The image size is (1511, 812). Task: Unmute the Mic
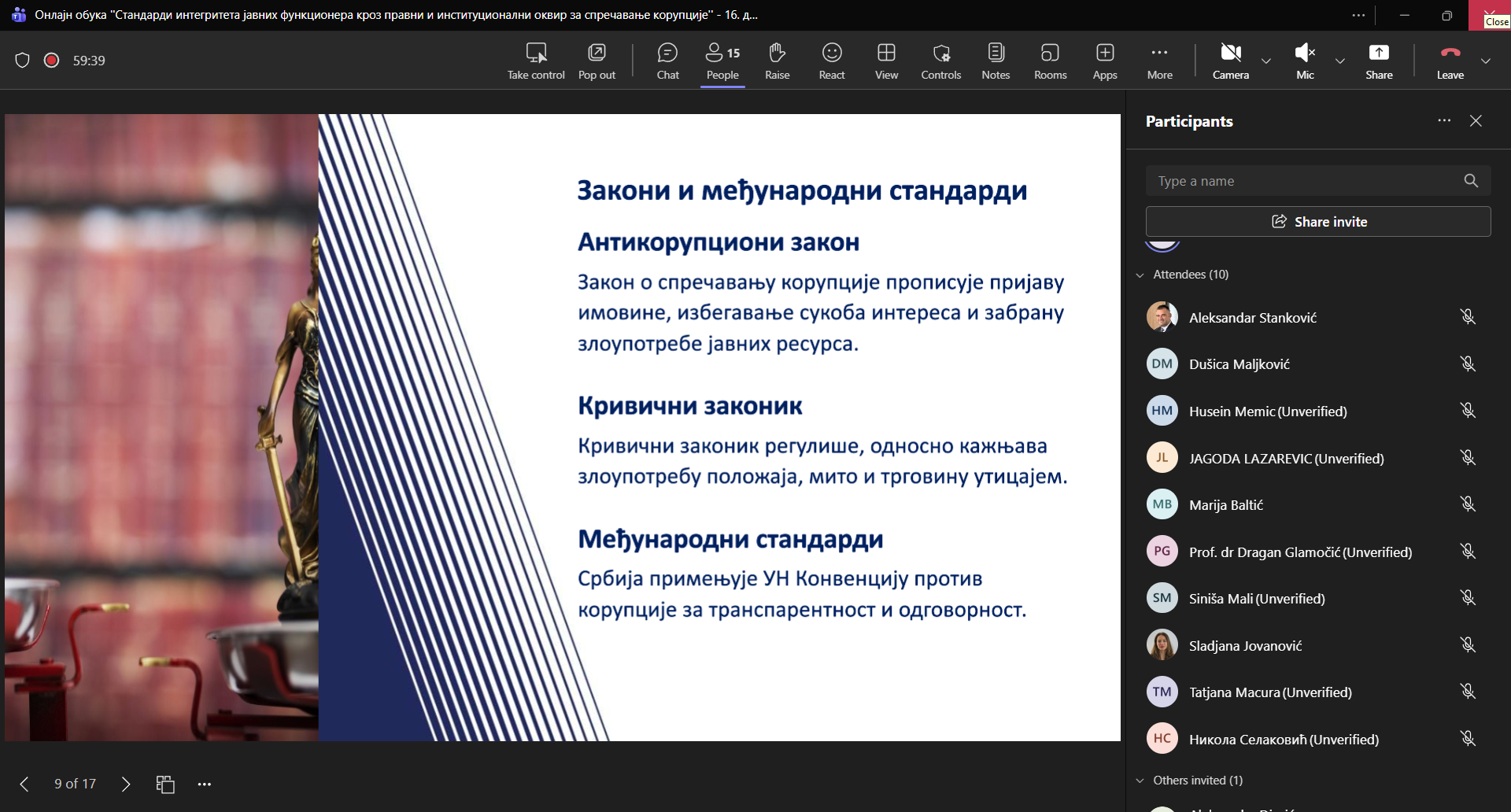(1305, 61)
